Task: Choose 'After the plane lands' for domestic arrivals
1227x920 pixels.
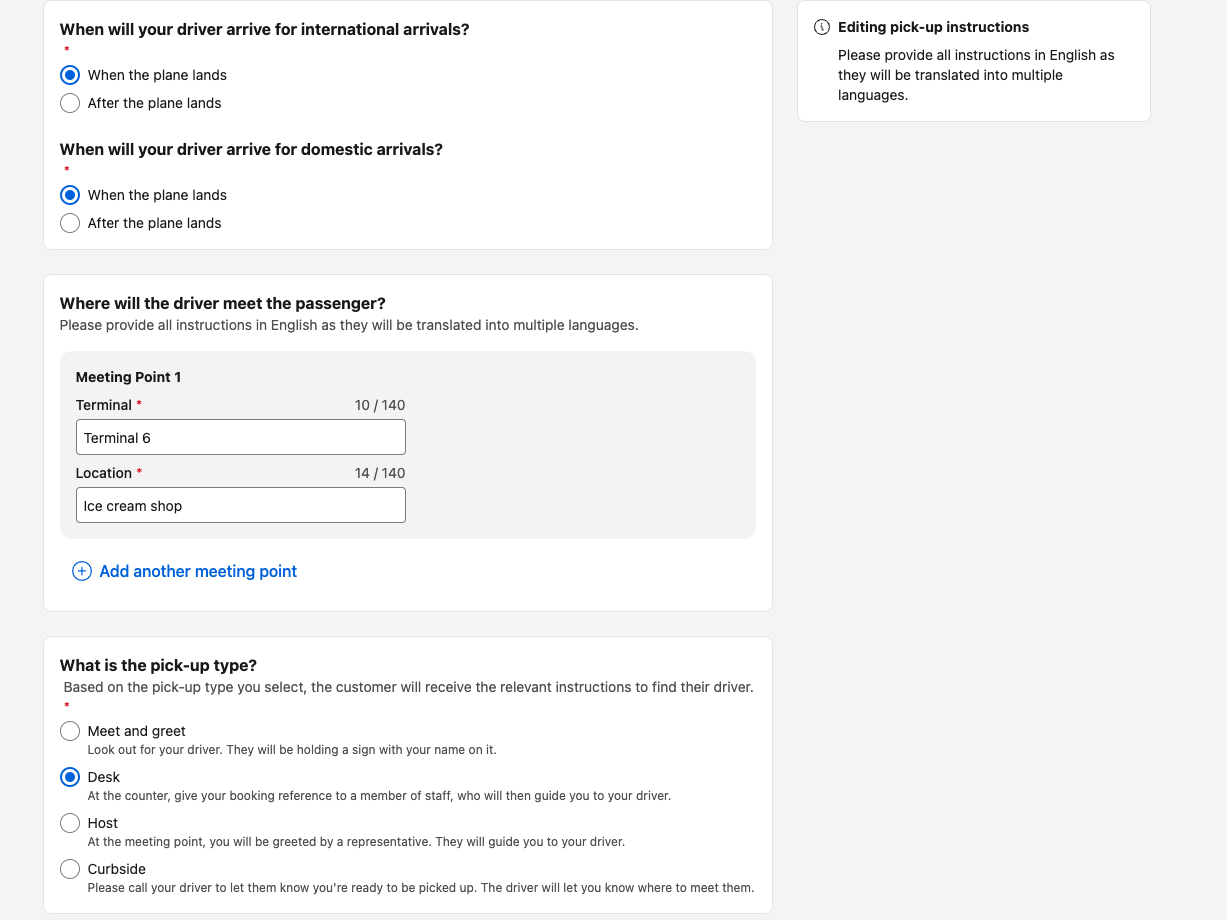Action: pyautogui.click(x=70, y=223)
